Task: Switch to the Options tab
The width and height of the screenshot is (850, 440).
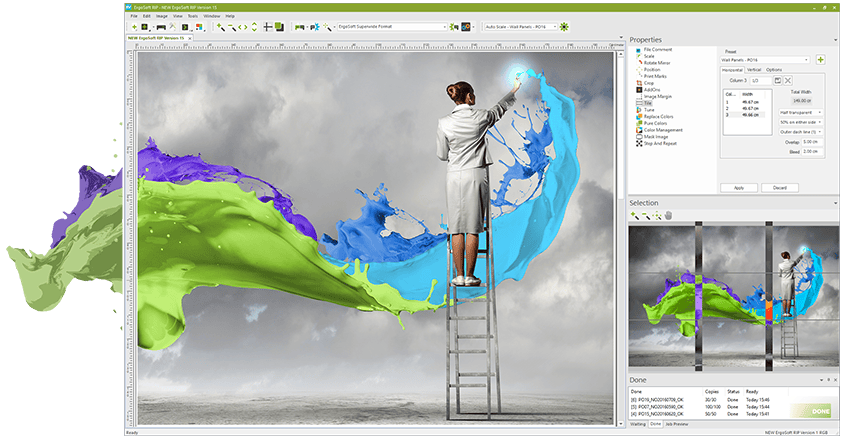Action: pyautogui.click(x=774, y=70)
